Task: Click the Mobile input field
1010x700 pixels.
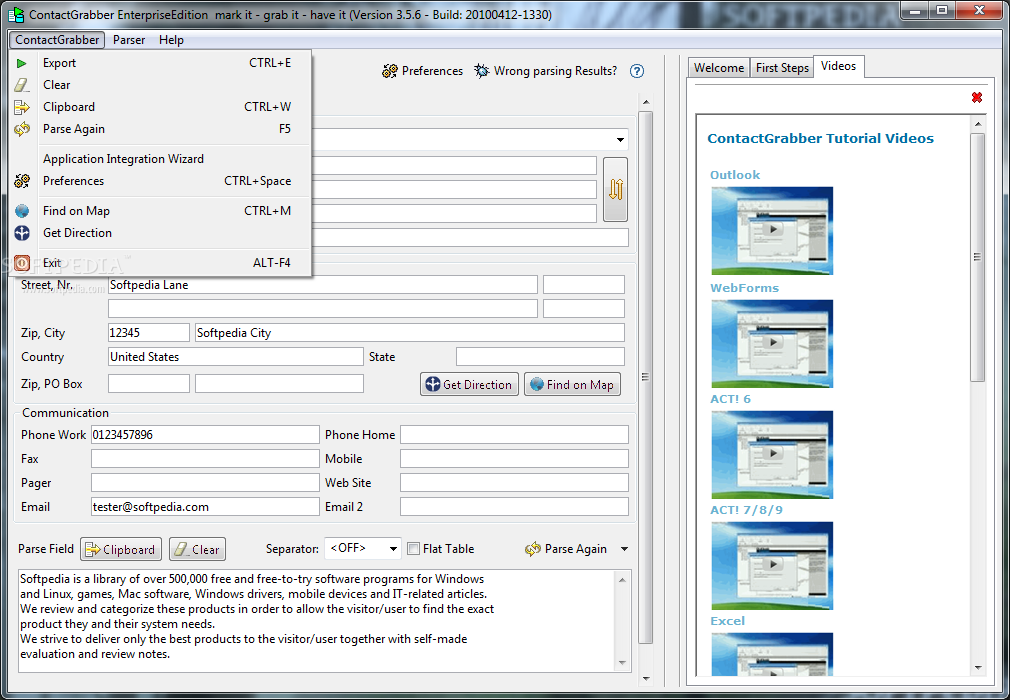Action: coord(514,459)
